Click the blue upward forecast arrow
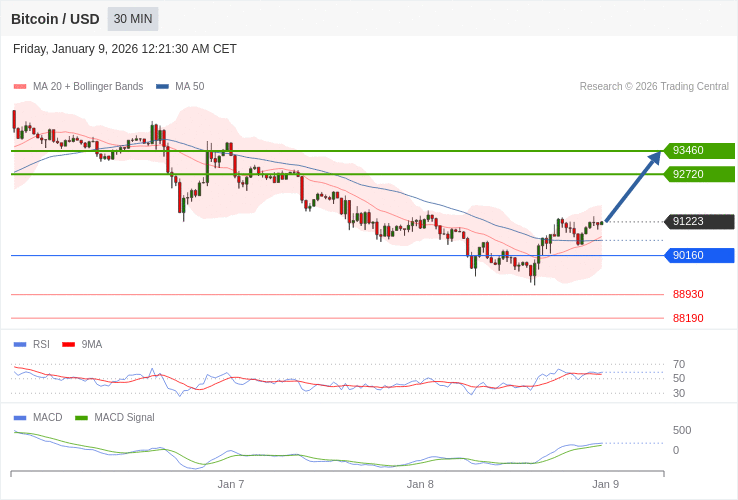Screen dimensions: 738x500 coord(634,186)
